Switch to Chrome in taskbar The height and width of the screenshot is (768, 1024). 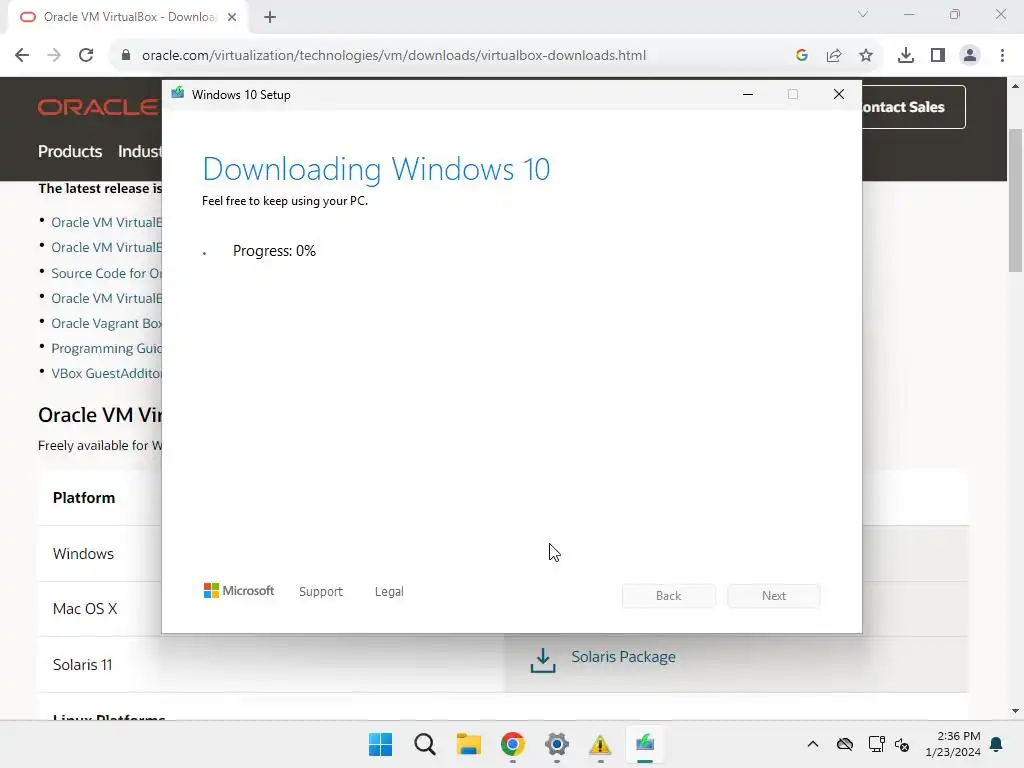tap(513, 744)
